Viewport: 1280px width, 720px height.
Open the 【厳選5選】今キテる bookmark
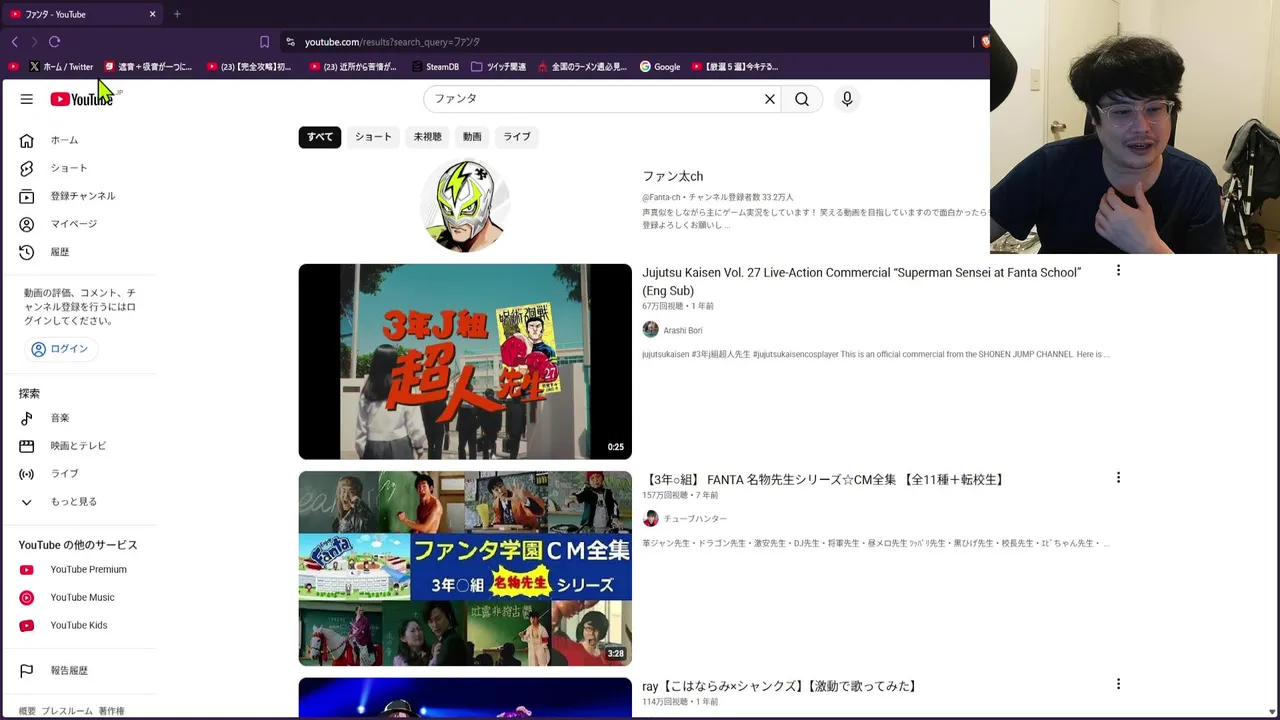pyautogui.click(x=735, y=67)
